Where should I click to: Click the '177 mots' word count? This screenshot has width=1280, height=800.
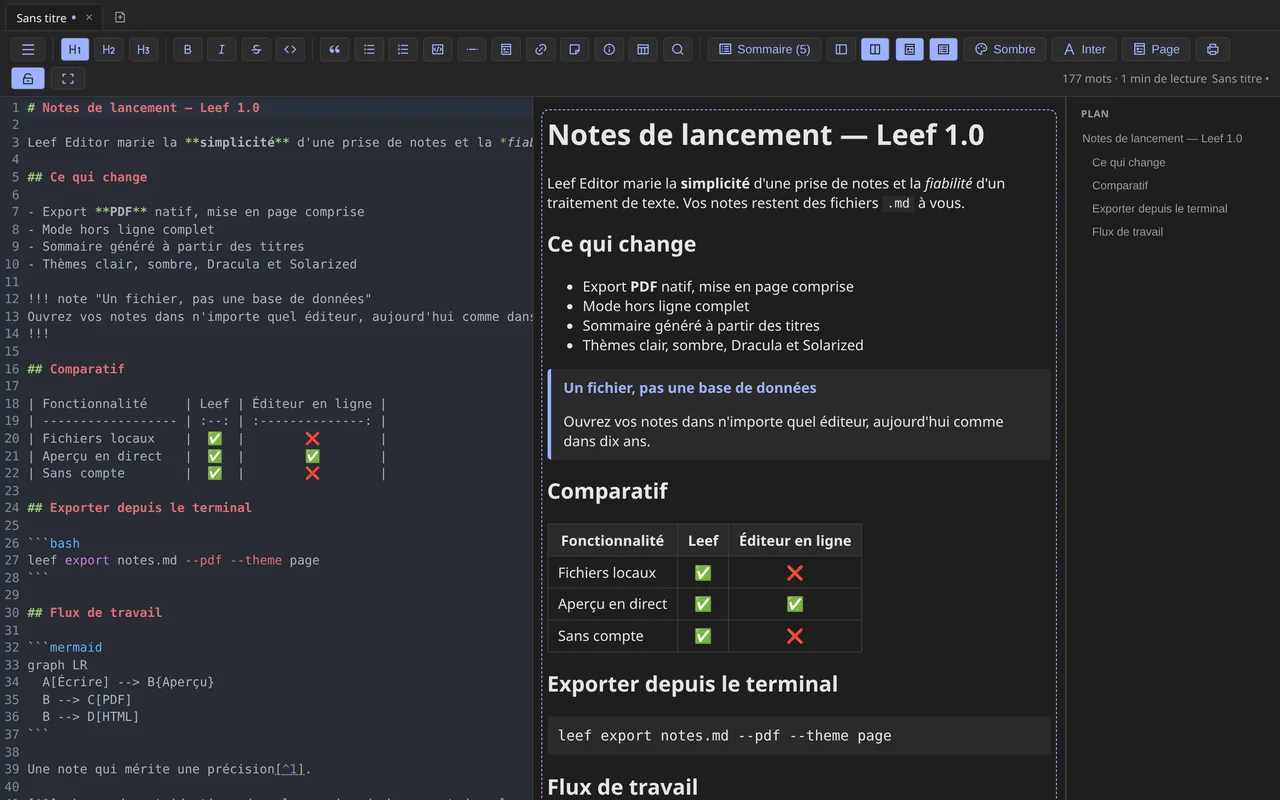[x=1087, y=78]
